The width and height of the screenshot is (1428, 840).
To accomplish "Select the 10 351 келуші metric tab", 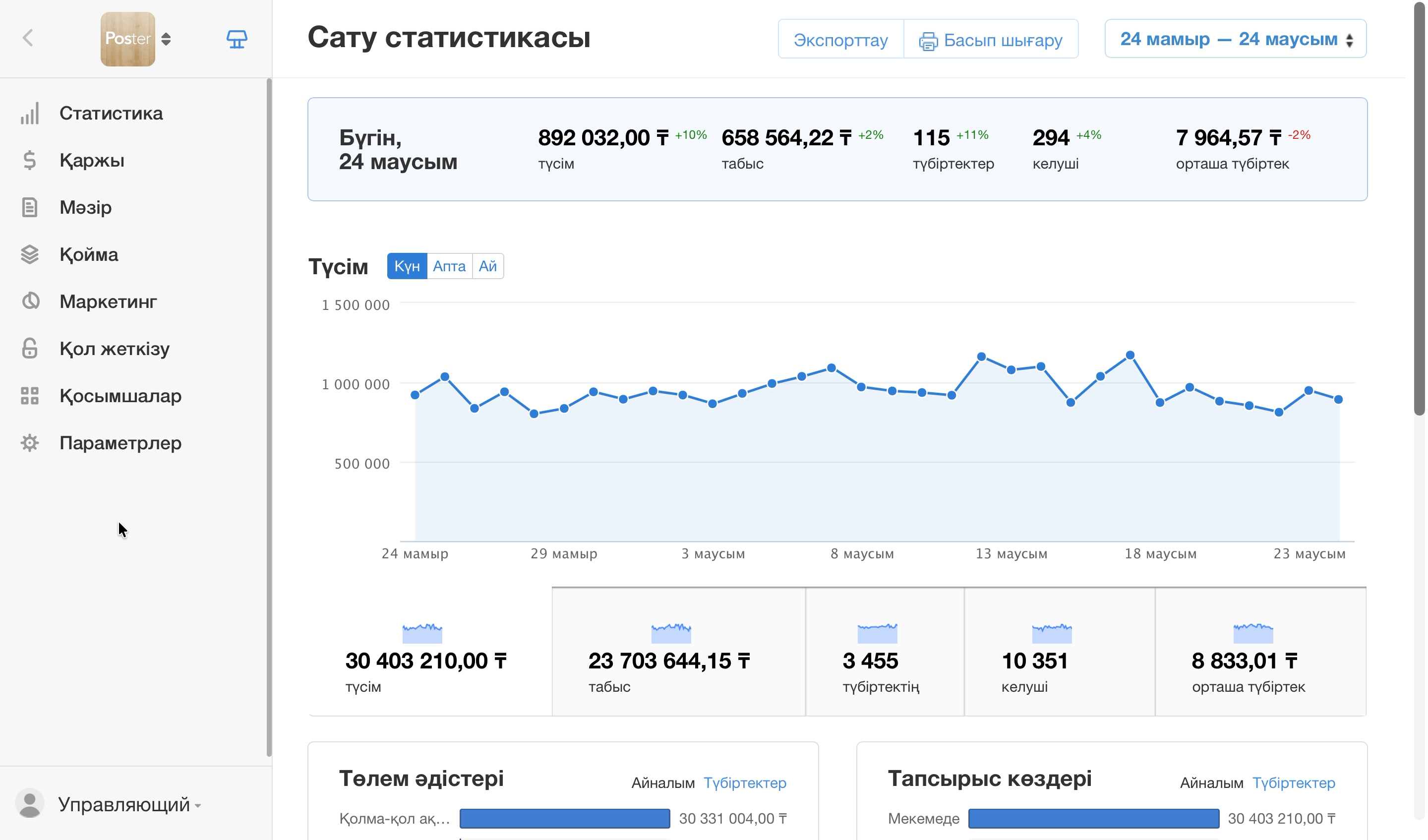I will (x=1060, y=652).
